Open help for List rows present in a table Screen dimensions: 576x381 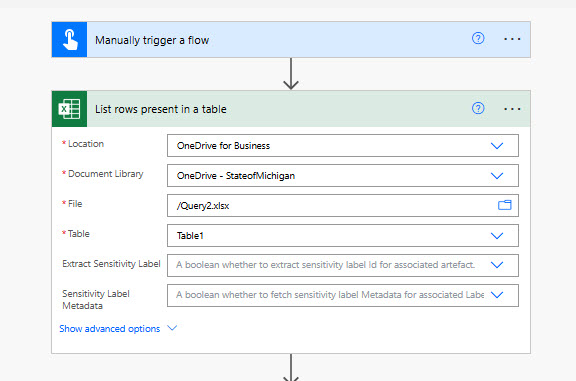point(478,108)
